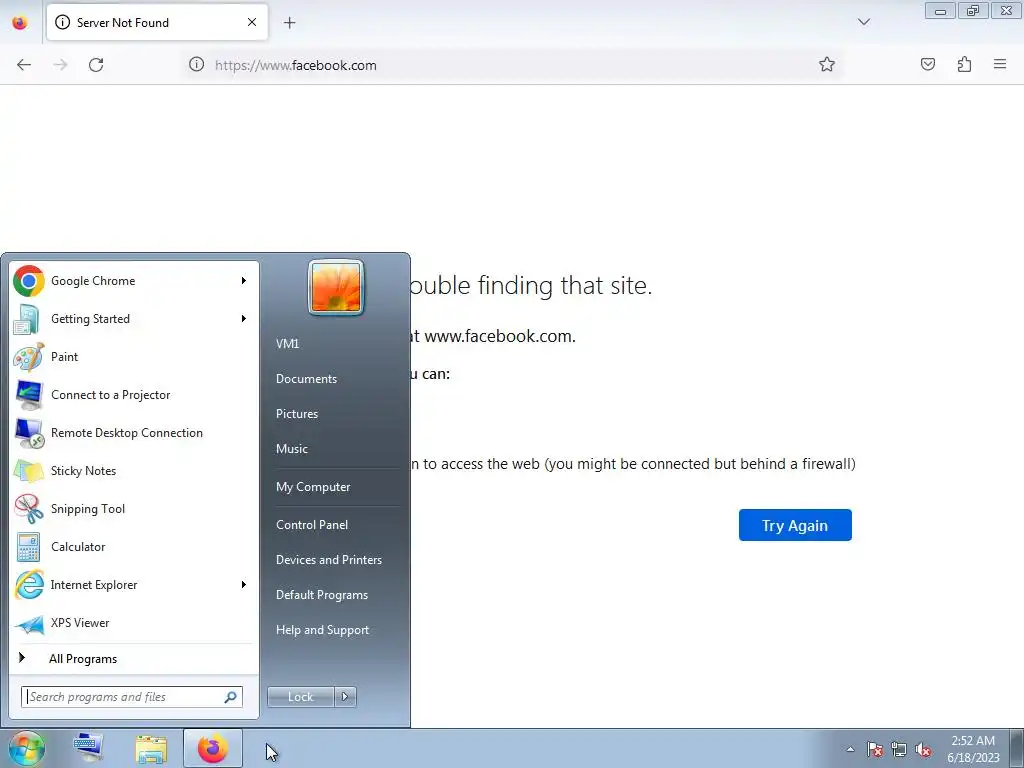Viewport: 1024px width, 768px height.
Task: Expand Getting Started submenu arrow
Action: [x=244, y=319]
